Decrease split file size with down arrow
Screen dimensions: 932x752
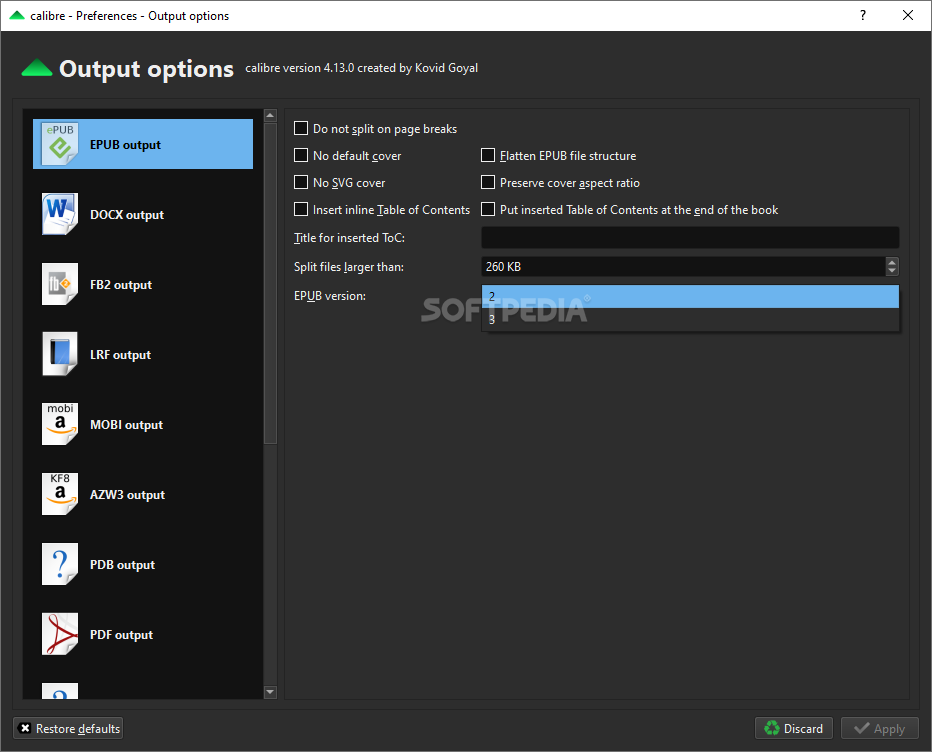892,272
